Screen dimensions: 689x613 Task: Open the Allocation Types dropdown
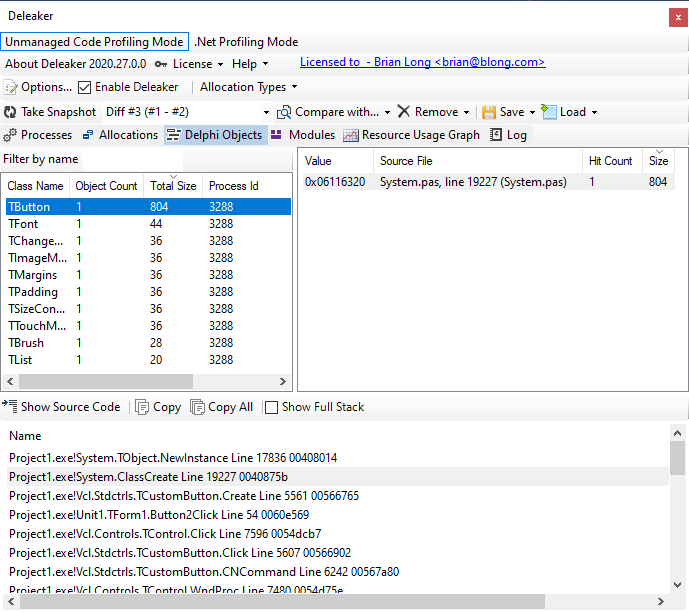pyautogui.click(x=249, y=87)
